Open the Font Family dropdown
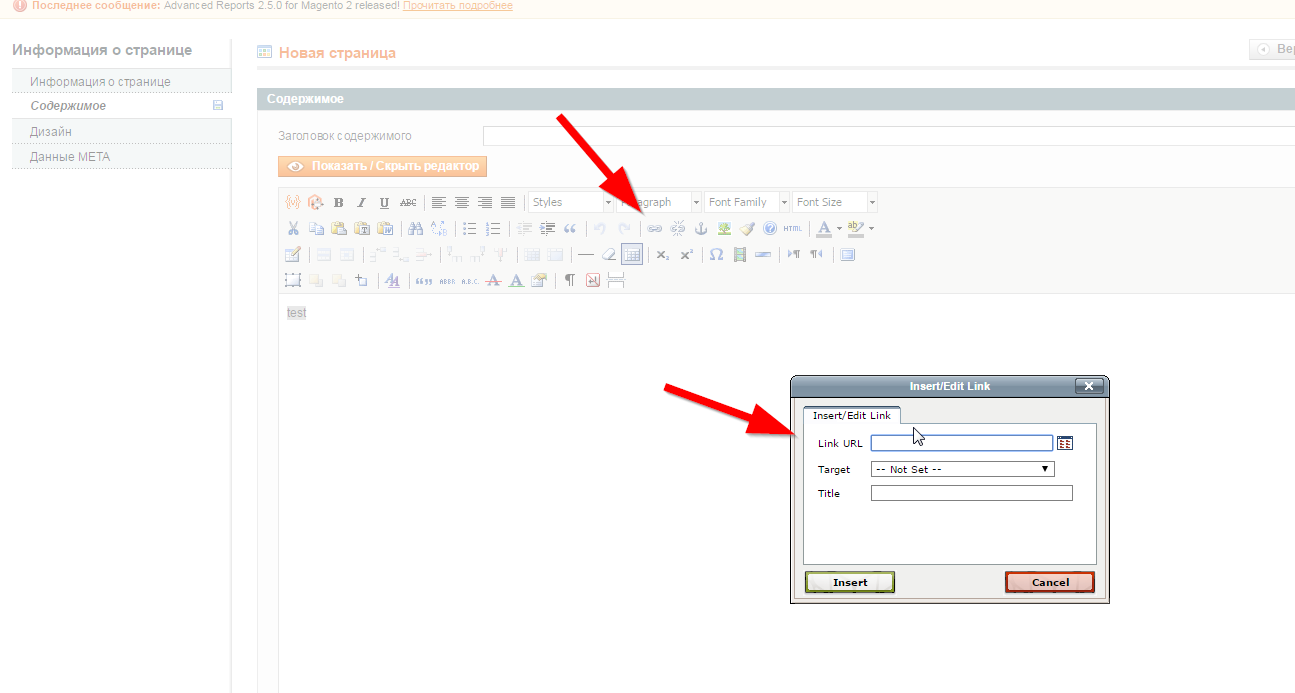 coord(747,202)
